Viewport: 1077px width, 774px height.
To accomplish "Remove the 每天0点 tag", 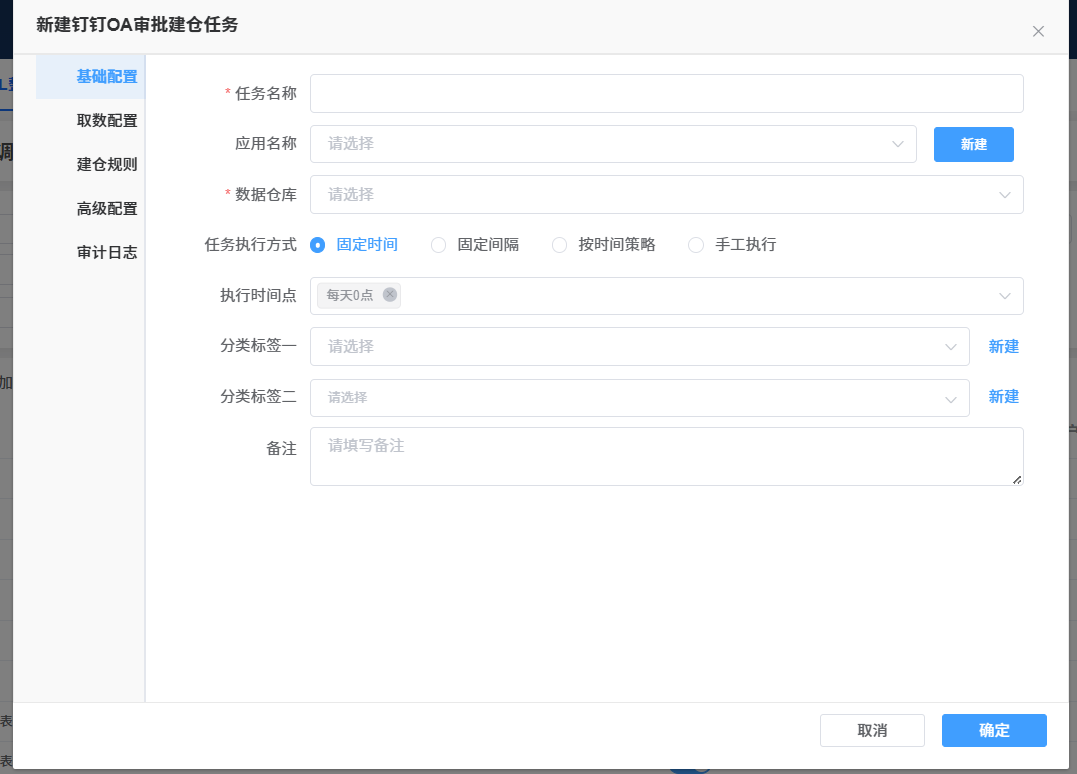I will (390, 295).
